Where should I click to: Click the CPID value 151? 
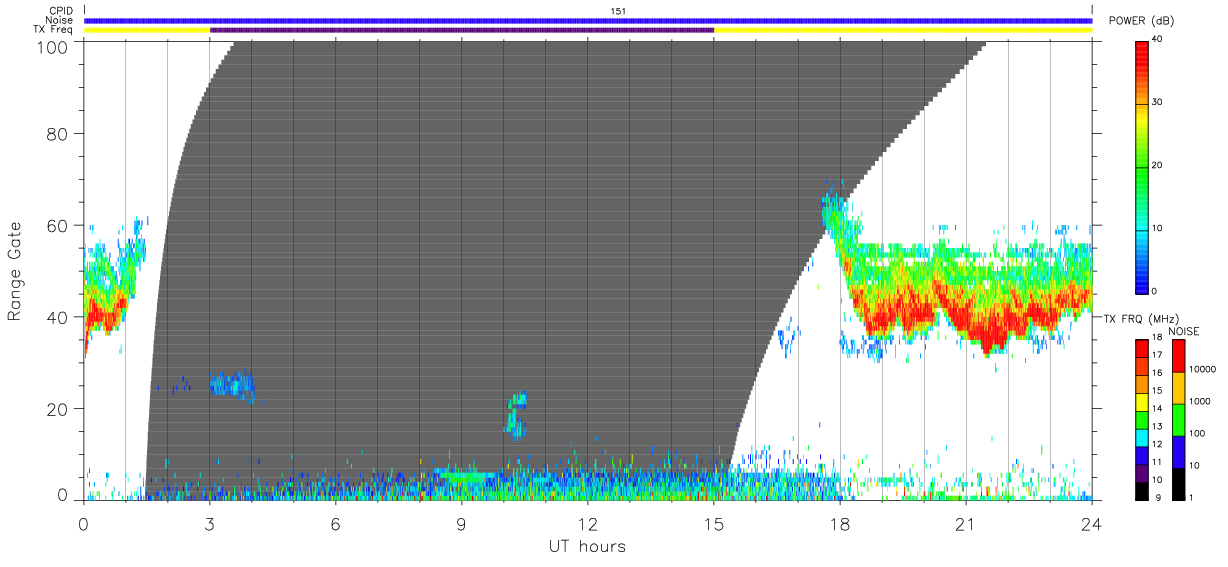tap(618, 11)
